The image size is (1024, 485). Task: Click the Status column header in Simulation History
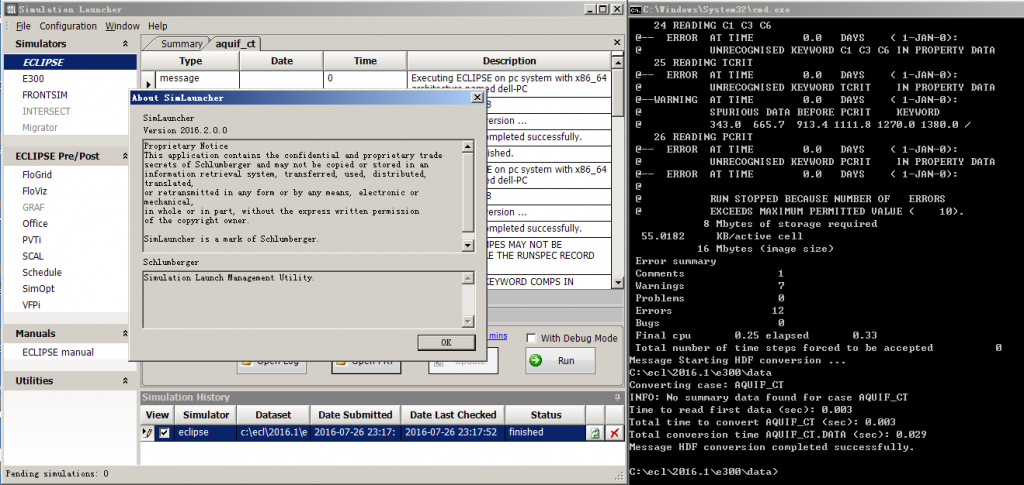coord(545,415)
